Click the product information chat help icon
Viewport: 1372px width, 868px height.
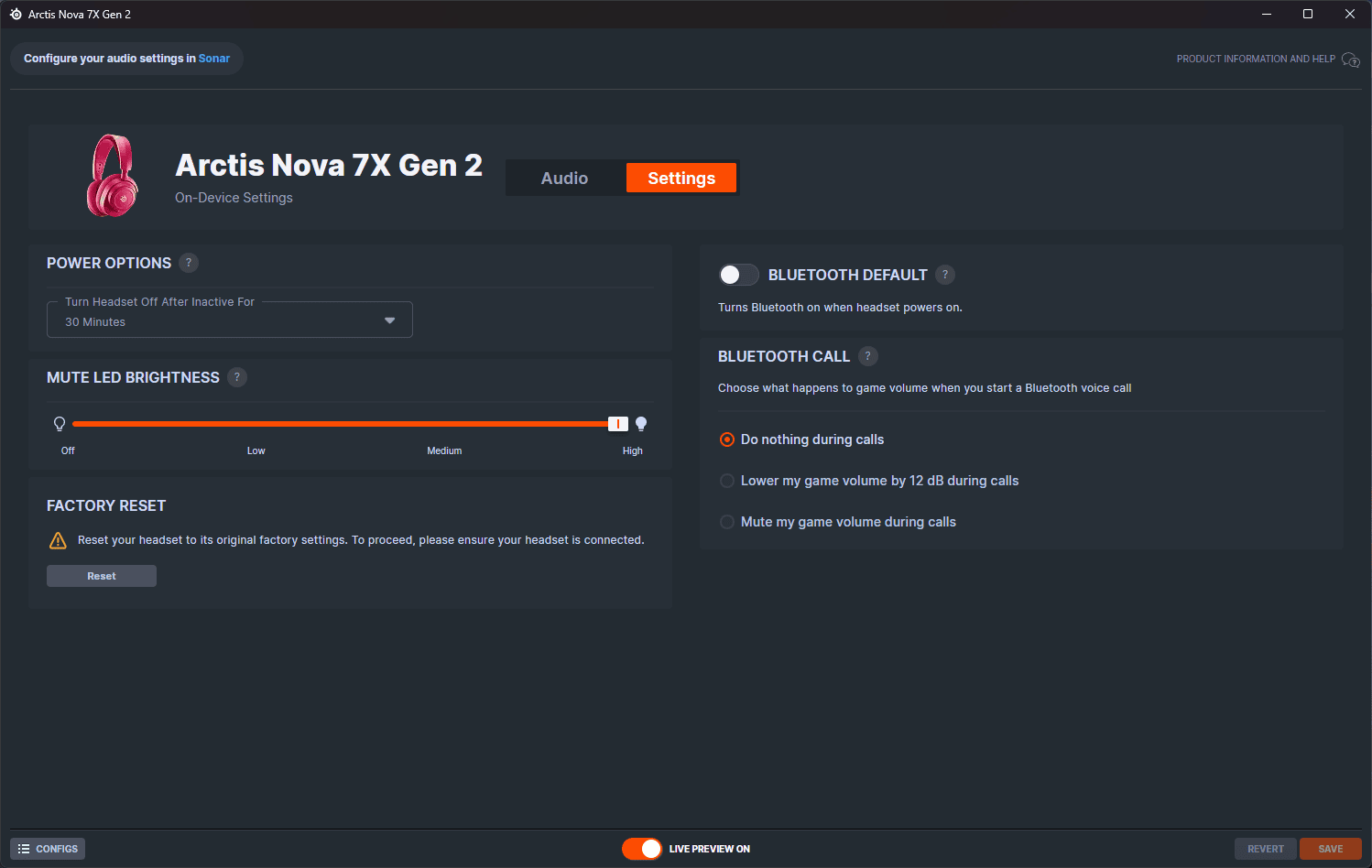1350,60
